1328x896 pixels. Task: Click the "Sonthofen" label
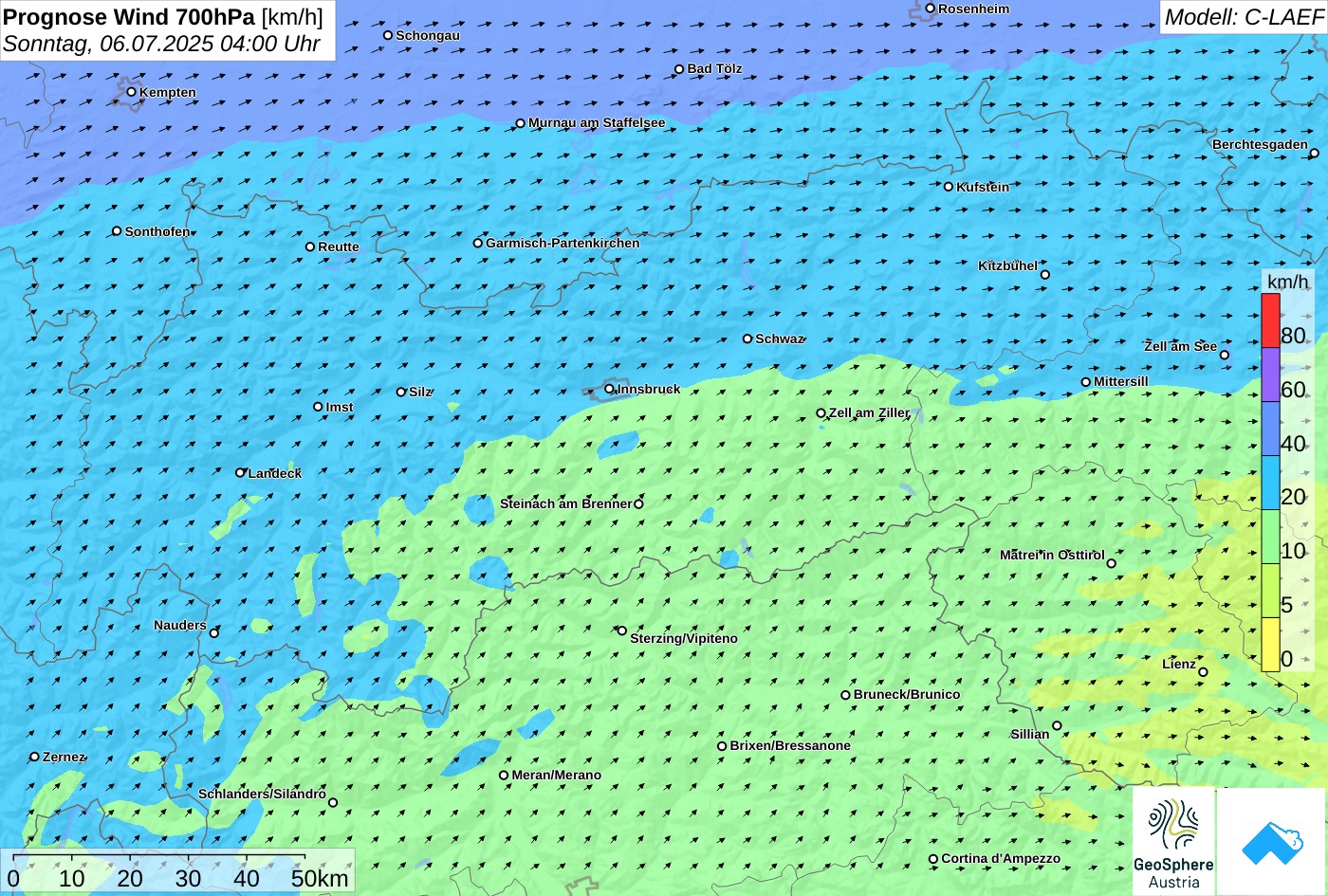(x=157, y=231)
